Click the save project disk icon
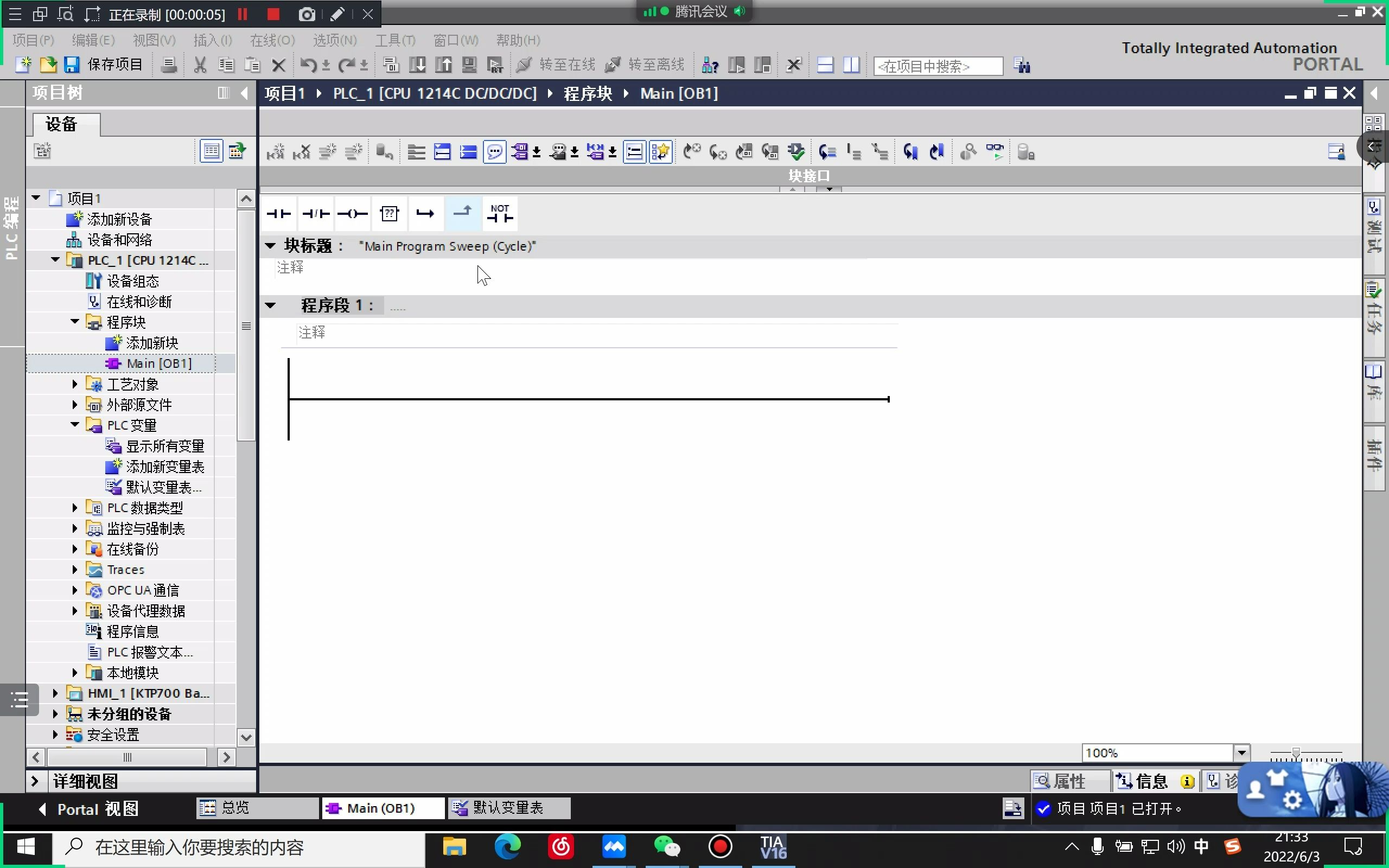The image size is (1389, 868). tap(72, 65)
